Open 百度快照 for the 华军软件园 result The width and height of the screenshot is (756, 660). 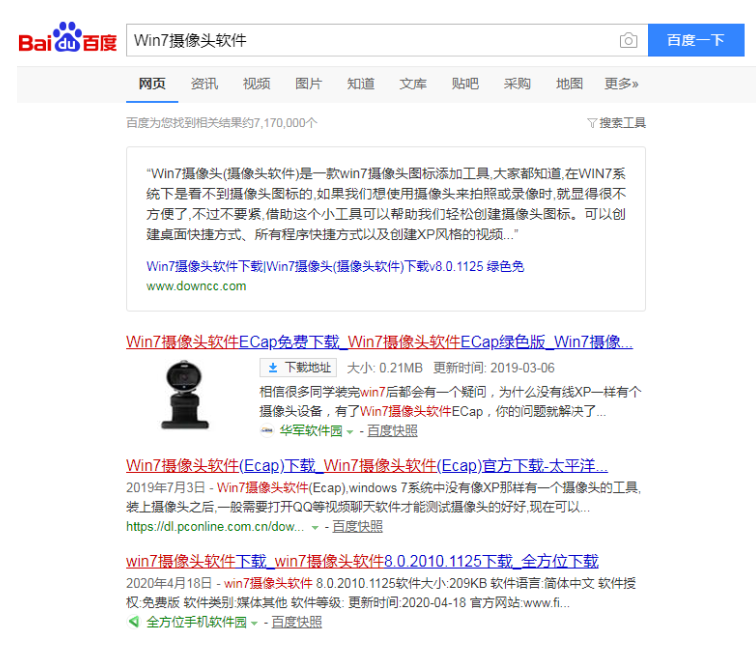click(x=392, y=431)
